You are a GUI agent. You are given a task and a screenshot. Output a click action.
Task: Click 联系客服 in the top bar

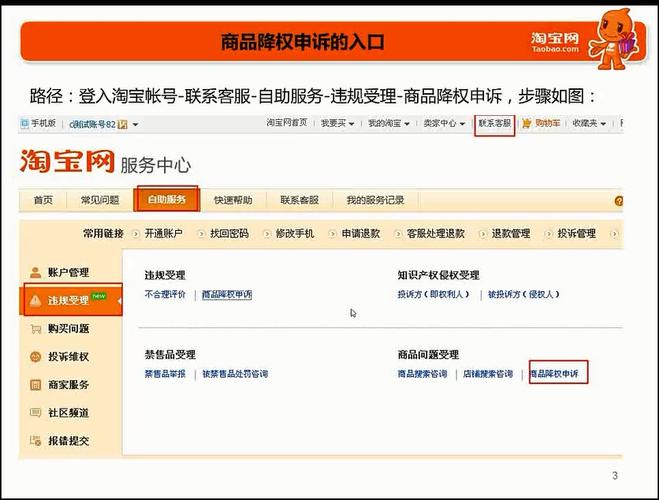click(x=495, y=123)
